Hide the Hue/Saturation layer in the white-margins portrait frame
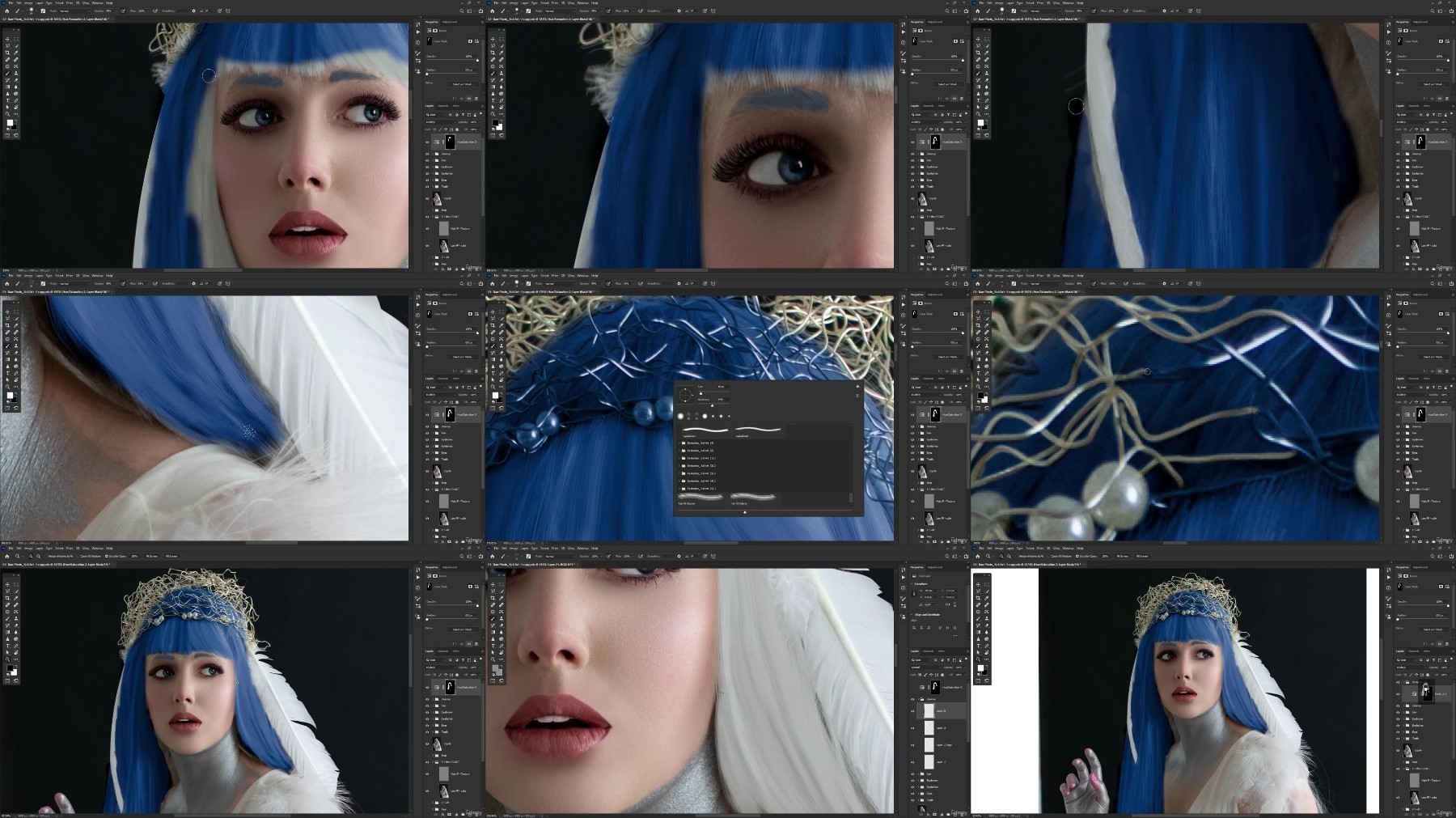Screen dimensions: 1456x818 [x=1398, y=694]
